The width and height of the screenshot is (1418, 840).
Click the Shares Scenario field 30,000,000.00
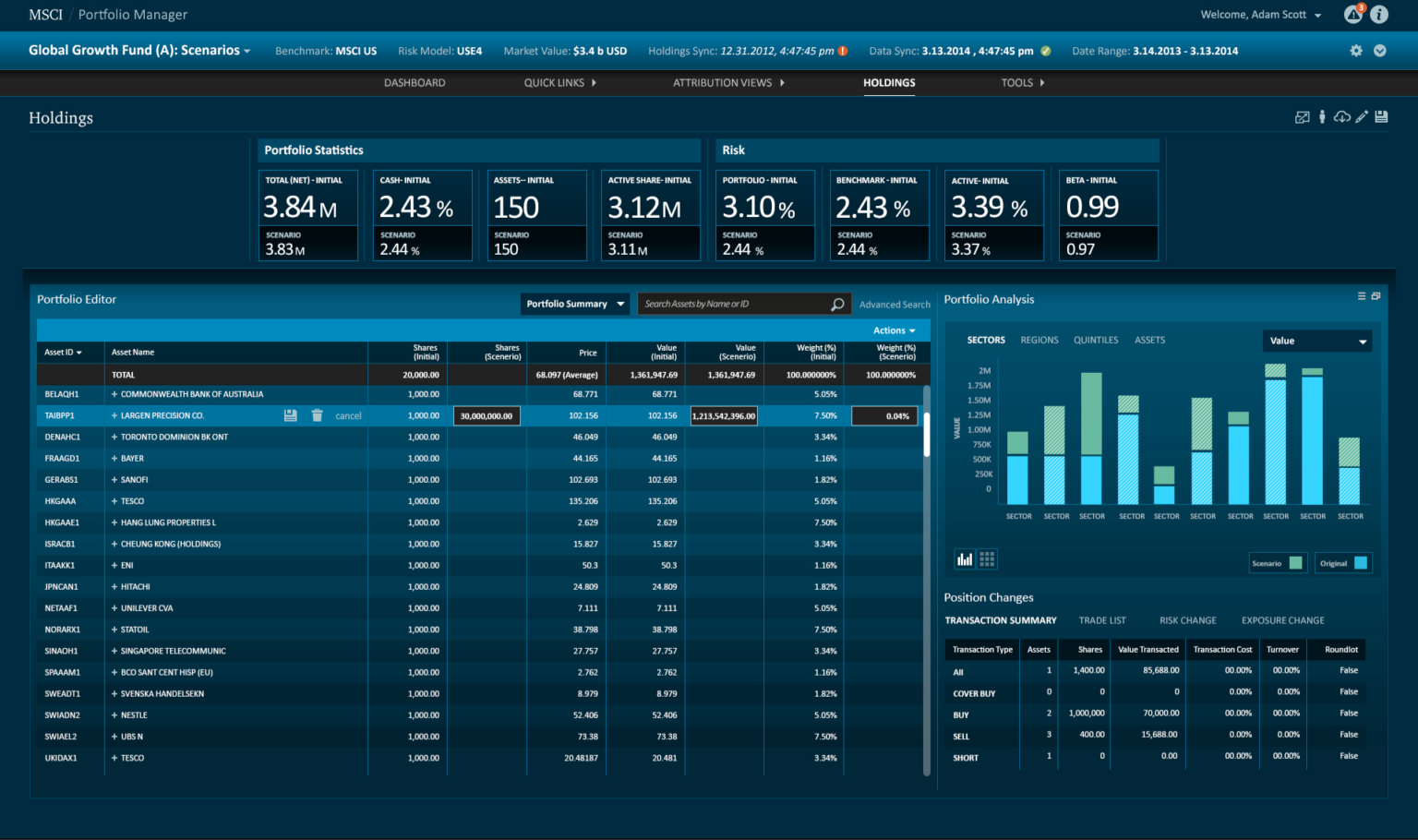click(x=487, y=416)
